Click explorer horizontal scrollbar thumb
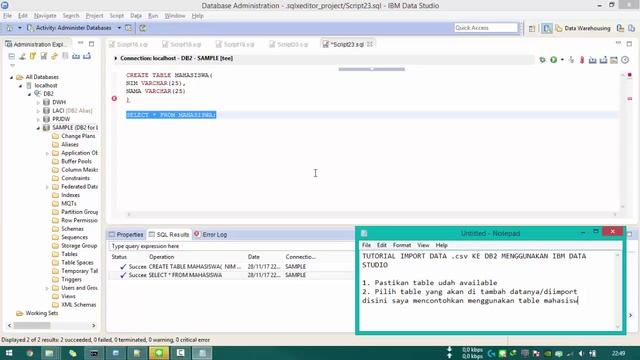The height and width of the screenshot is (360, 640). pyautogui.click(x=32, y=325)
